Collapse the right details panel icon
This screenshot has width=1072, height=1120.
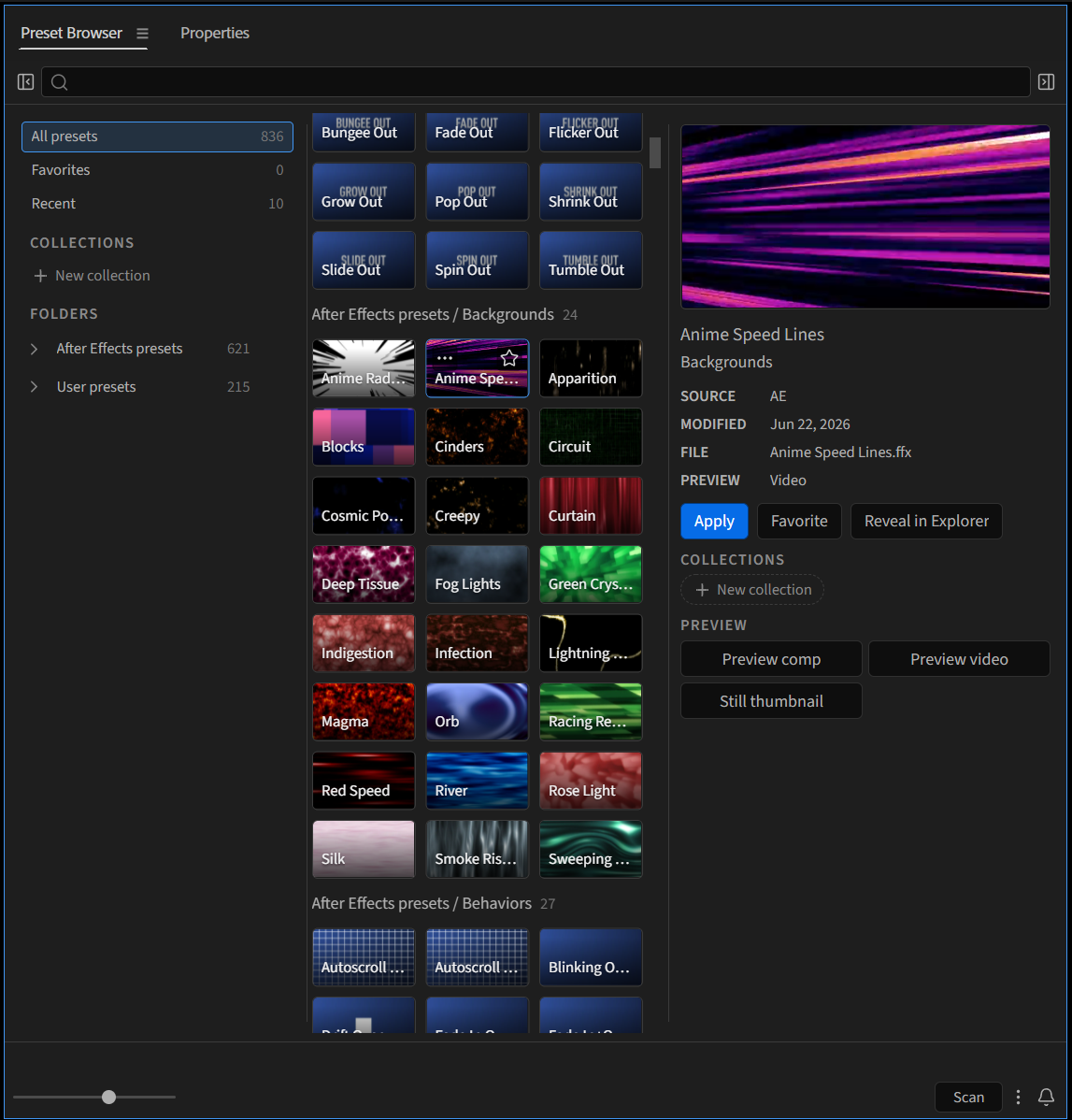click(x=1046, y=82)
